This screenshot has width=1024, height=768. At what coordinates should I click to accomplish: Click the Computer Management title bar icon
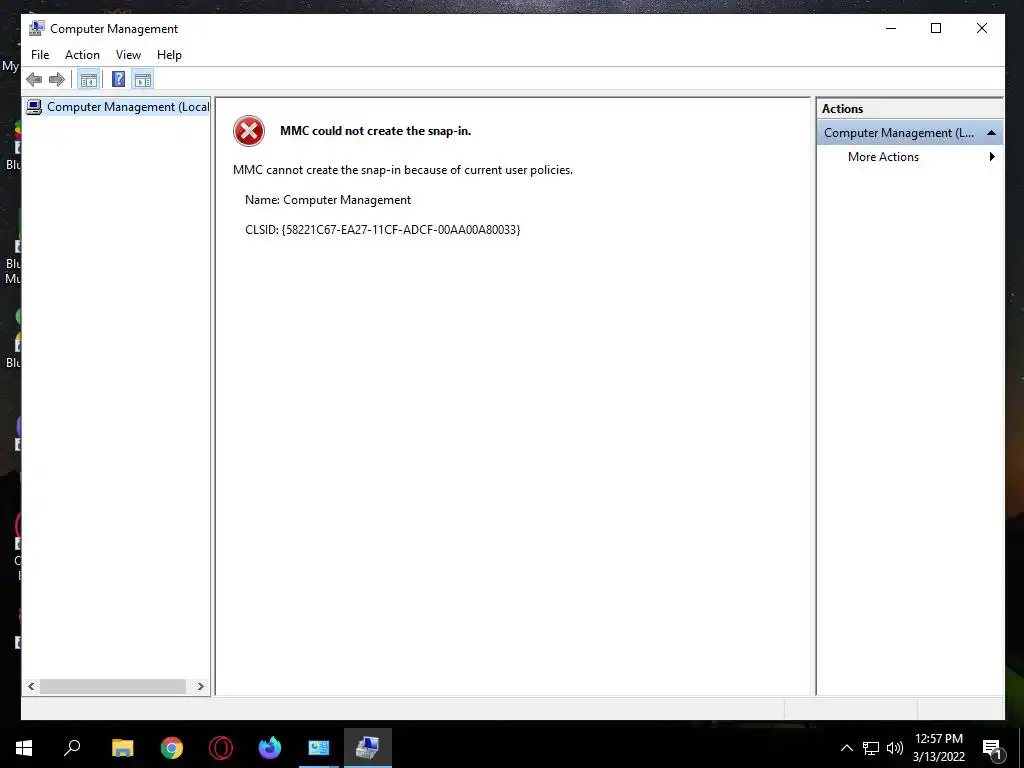pos(37,28)
